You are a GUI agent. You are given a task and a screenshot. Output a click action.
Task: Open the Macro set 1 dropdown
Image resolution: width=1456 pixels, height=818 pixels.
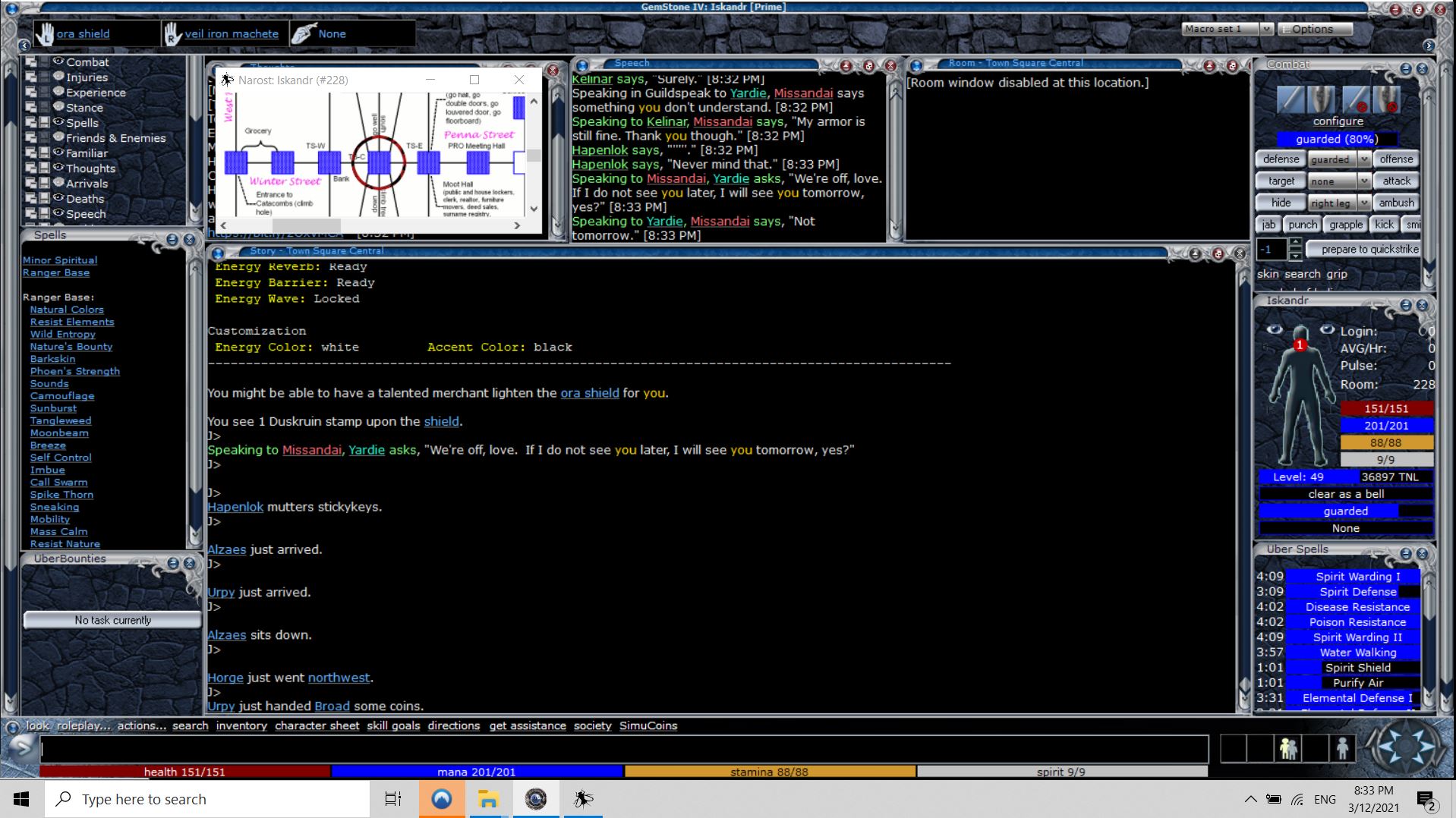coord(1266,29)
